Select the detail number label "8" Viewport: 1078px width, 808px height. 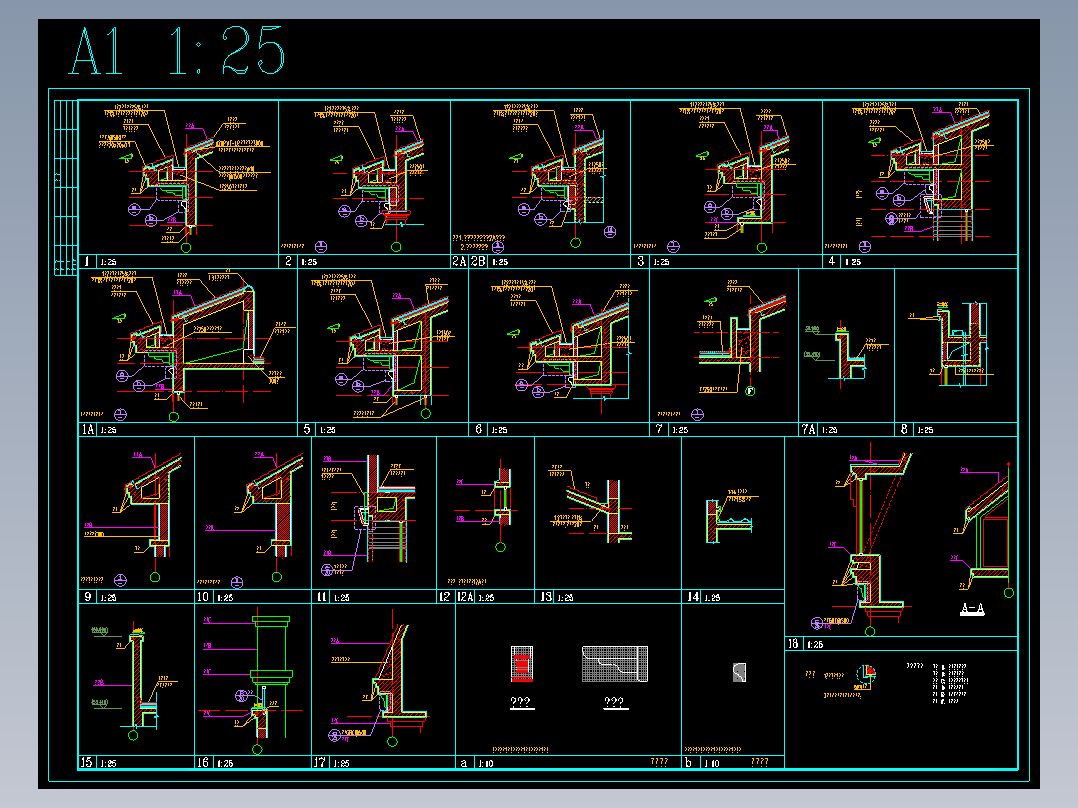[x=904, y=429]
